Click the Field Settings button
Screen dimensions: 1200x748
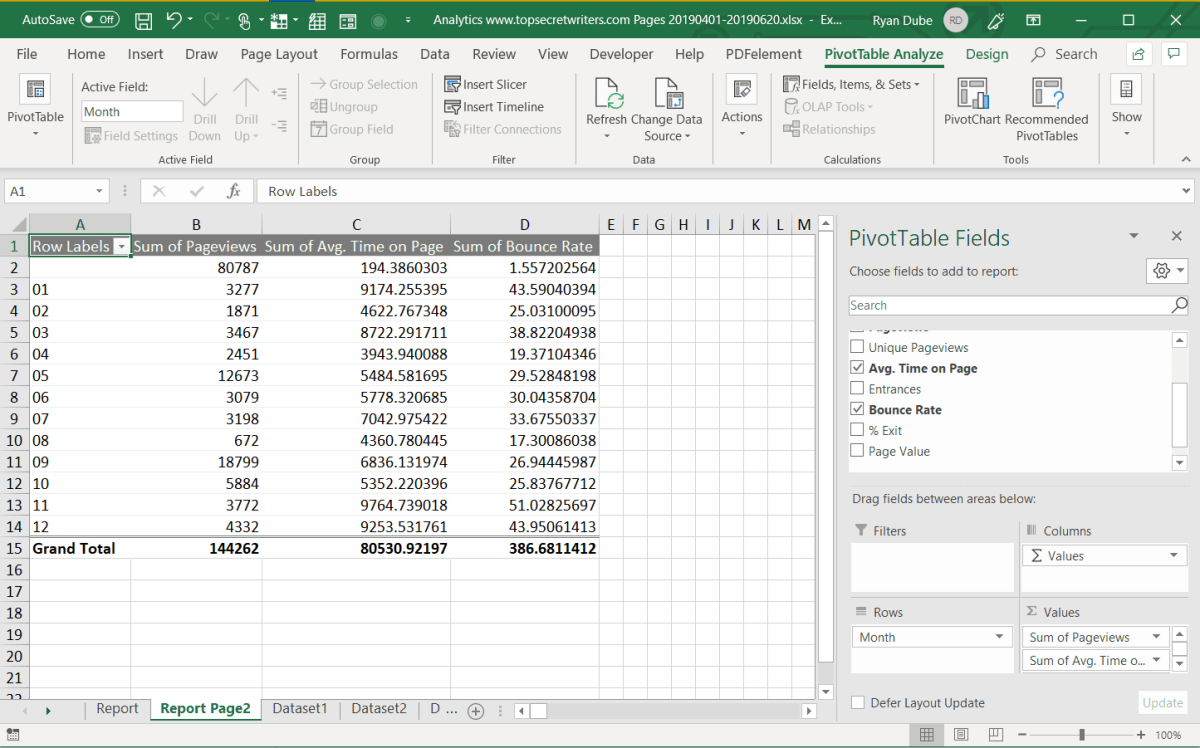[x=131, y=136]
